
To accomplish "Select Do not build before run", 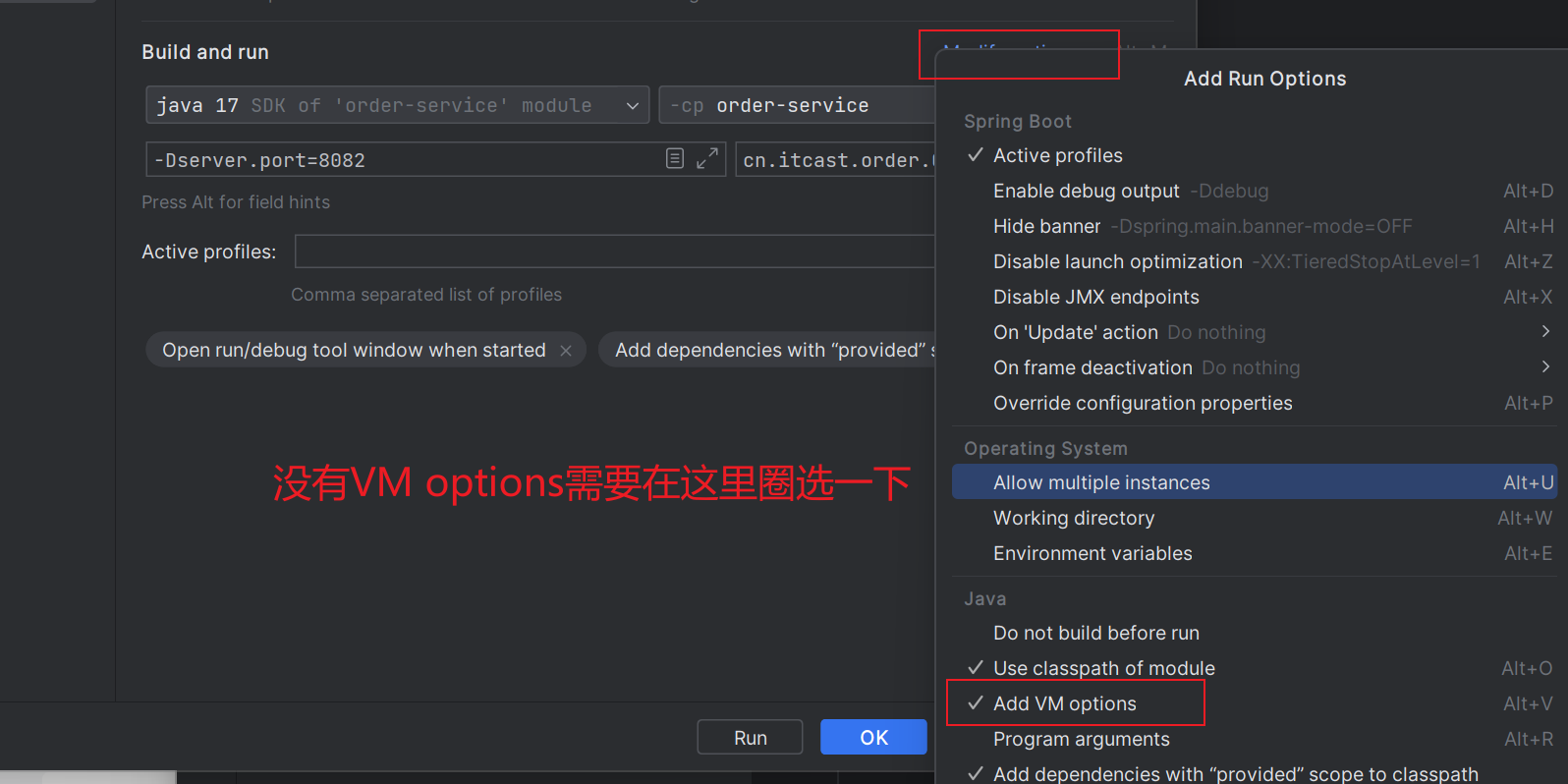I will pos(1255,633).
